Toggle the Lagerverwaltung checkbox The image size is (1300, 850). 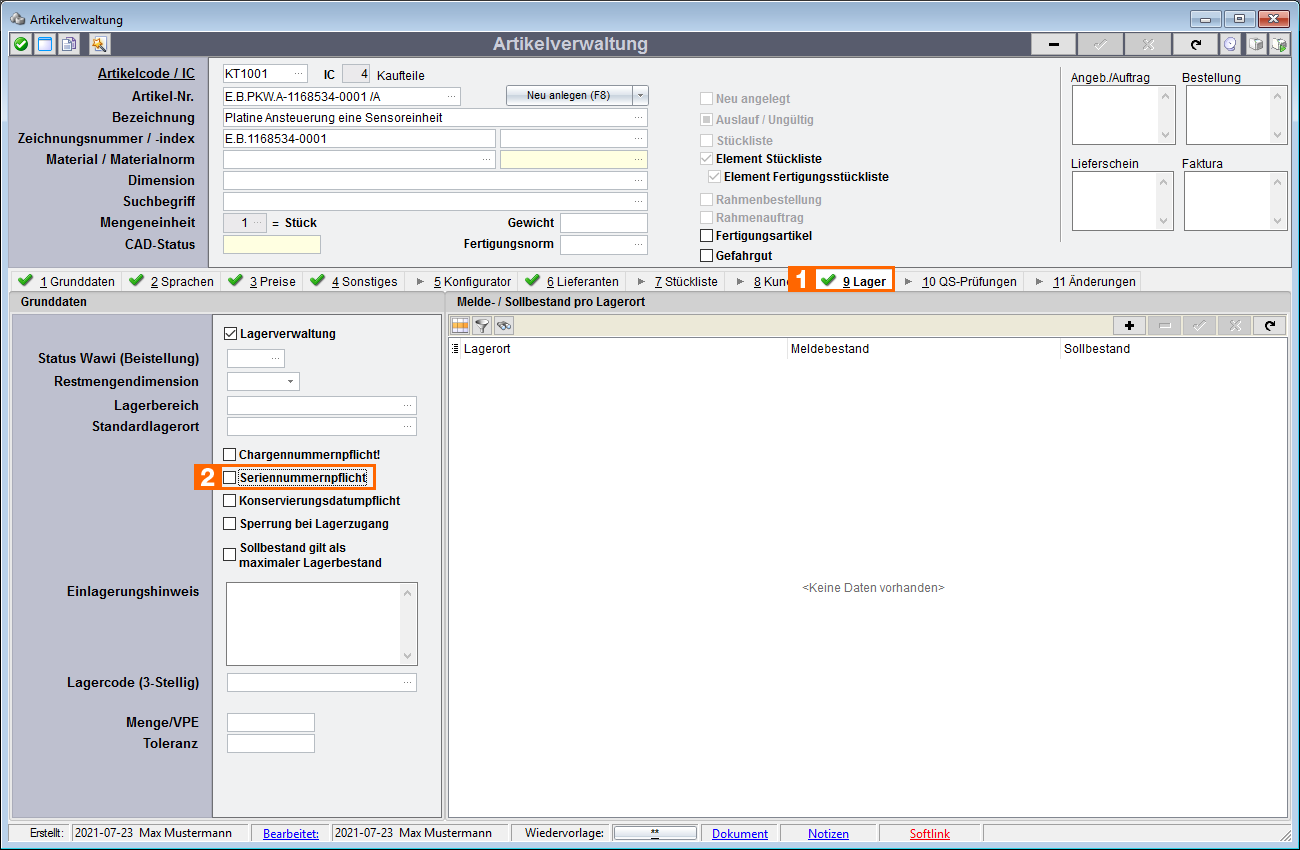(x=231, y=334)
